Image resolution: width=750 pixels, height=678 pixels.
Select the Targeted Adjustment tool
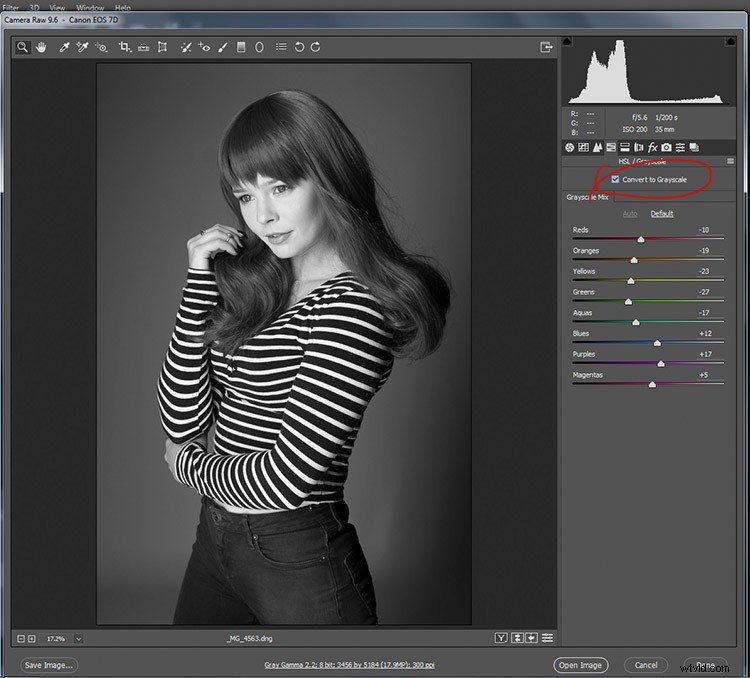click(x=101, y=47)
